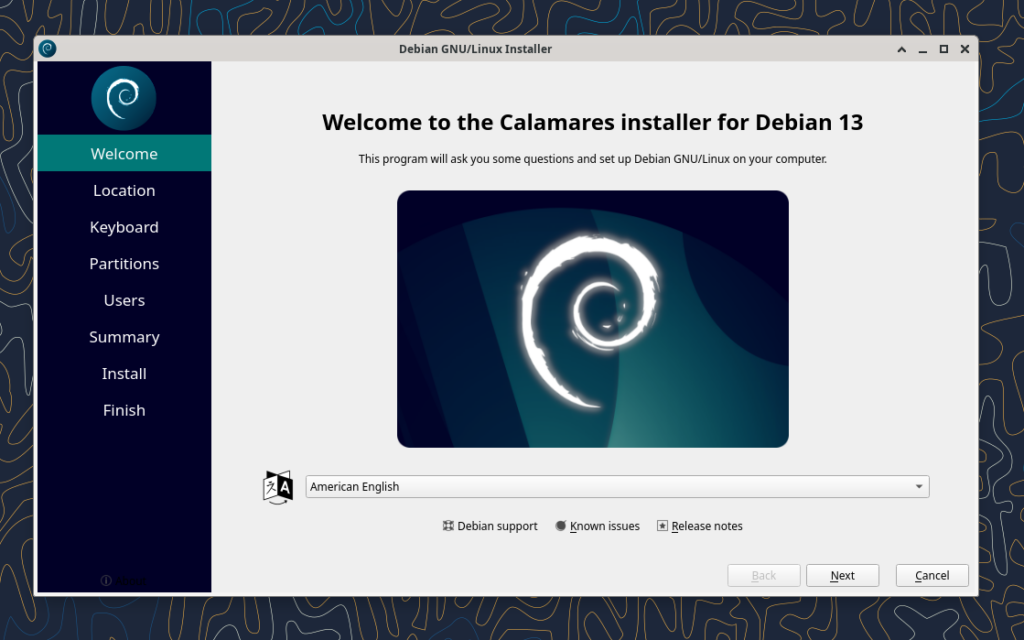Click the Keep Above Others arrow in the title bar

(901, 49)
